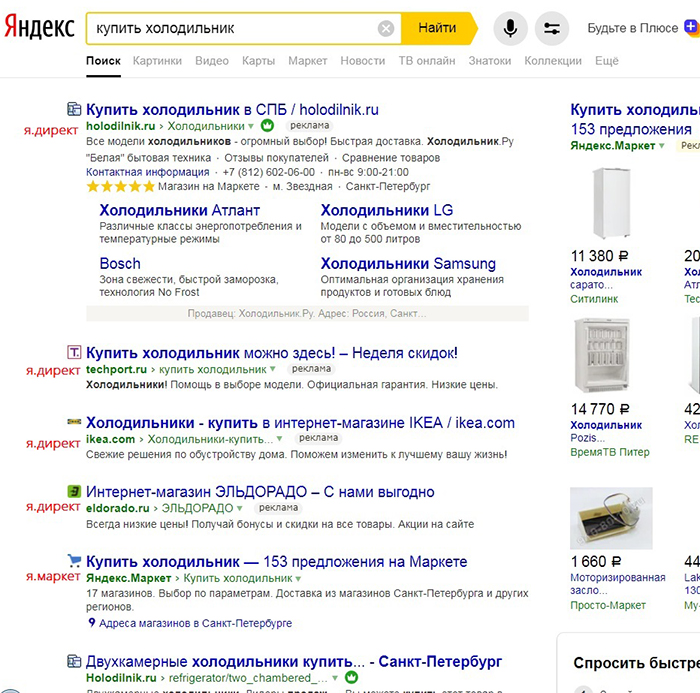Click the green eldorado.ru domain link

(x=117, y=508)
